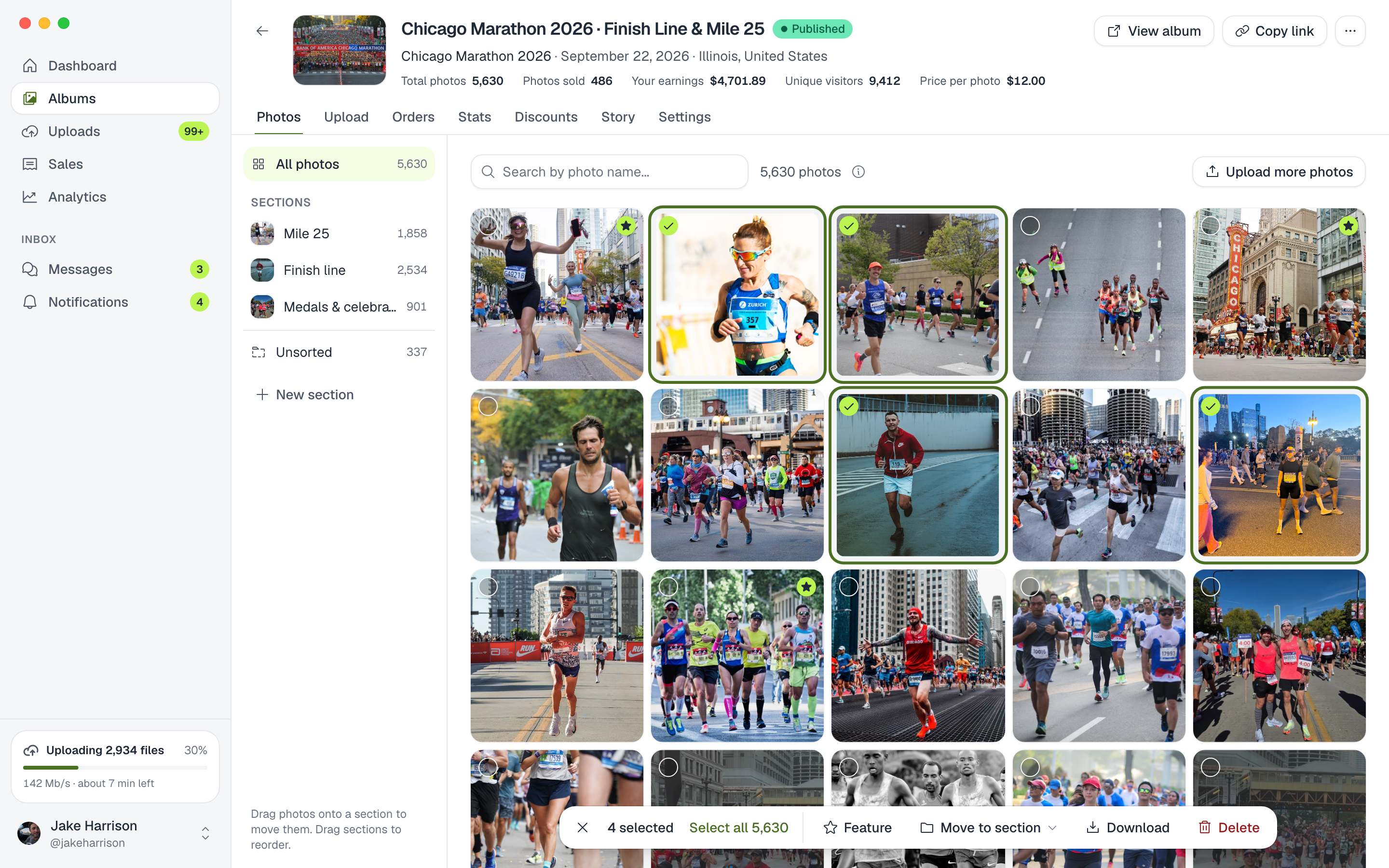Click the Analytics chart icon
The height and width of the screenshot is (868, 1389).
coord(30,197)
